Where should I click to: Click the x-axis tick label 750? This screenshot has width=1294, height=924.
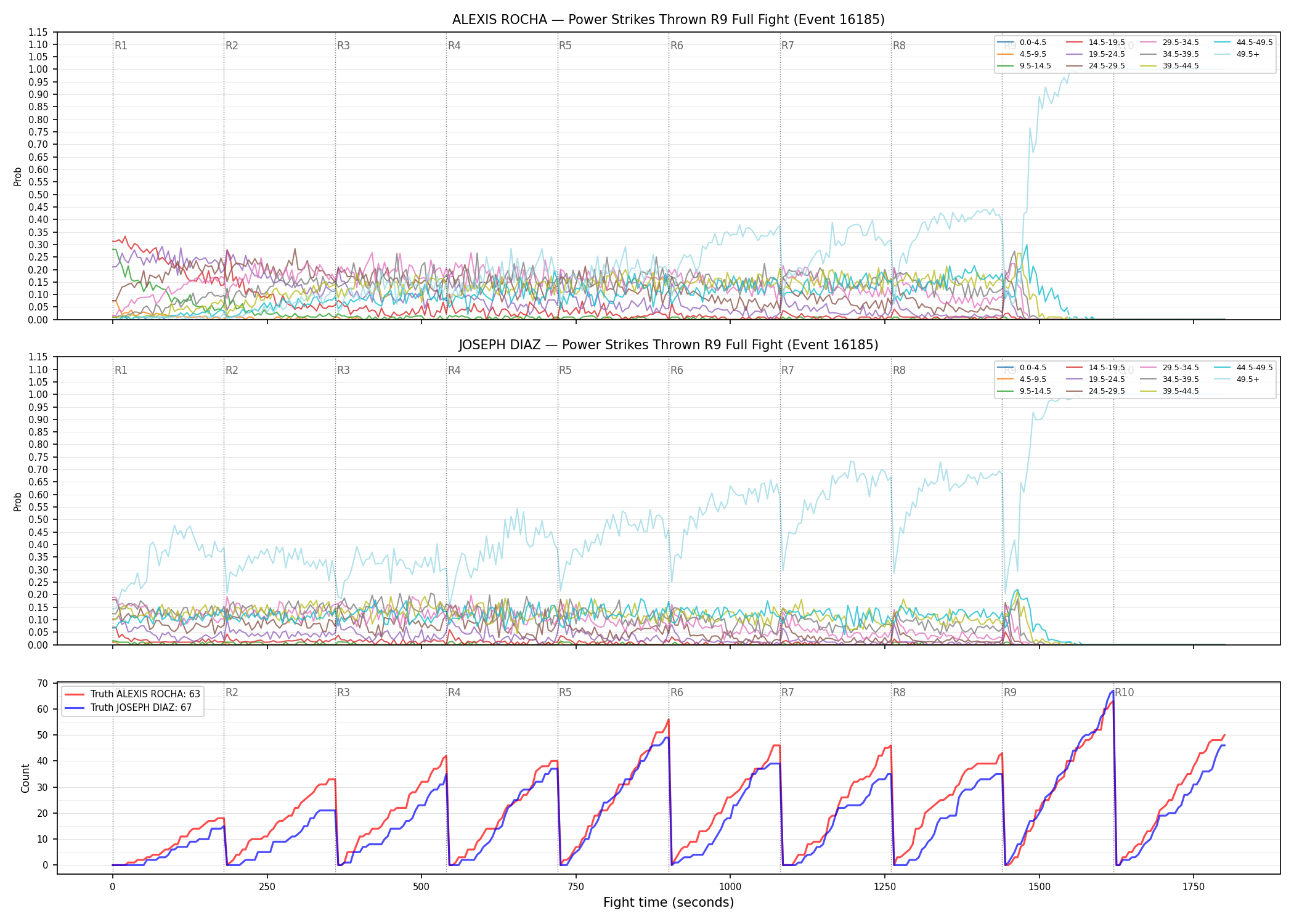click(x=576, y=887)
